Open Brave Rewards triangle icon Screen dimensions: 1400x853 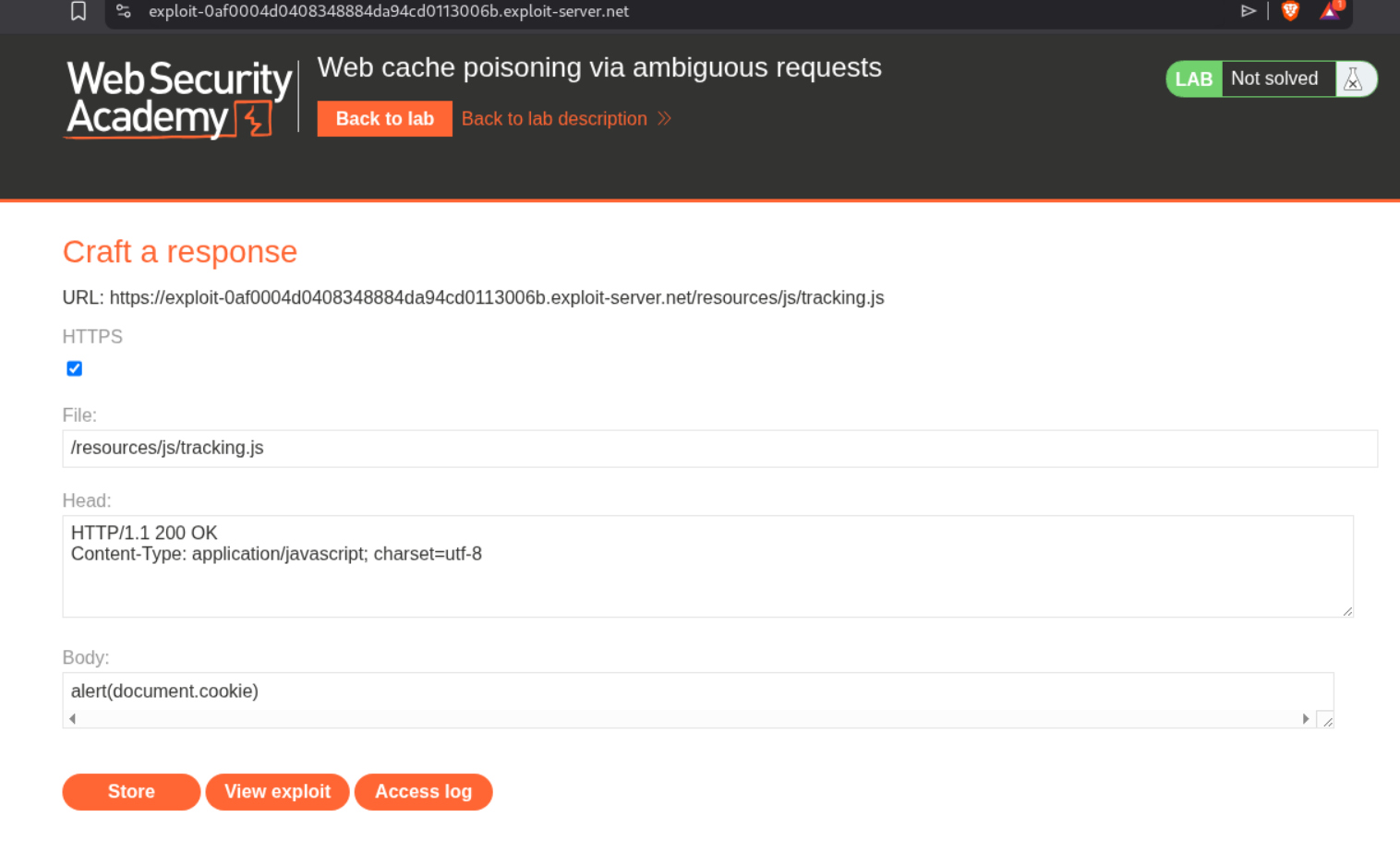click(x=1330, y=11)
